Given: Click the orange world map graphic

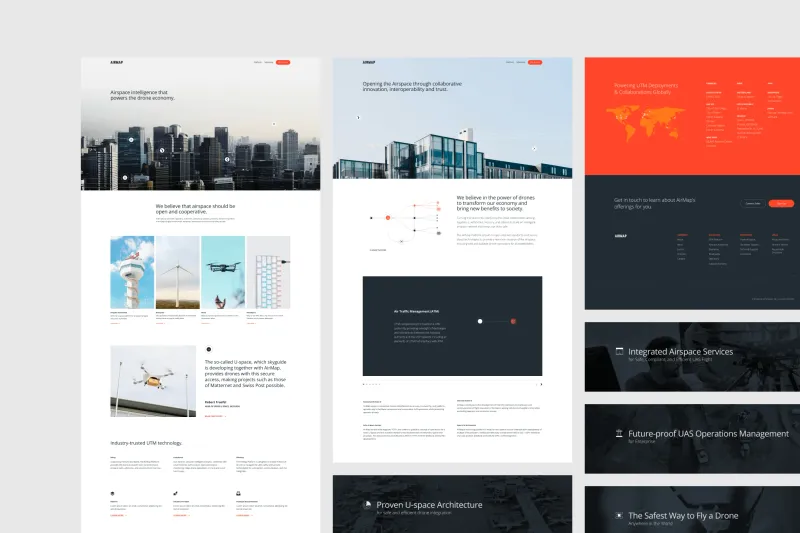Looking at the screenshot, I should [645, 122].
